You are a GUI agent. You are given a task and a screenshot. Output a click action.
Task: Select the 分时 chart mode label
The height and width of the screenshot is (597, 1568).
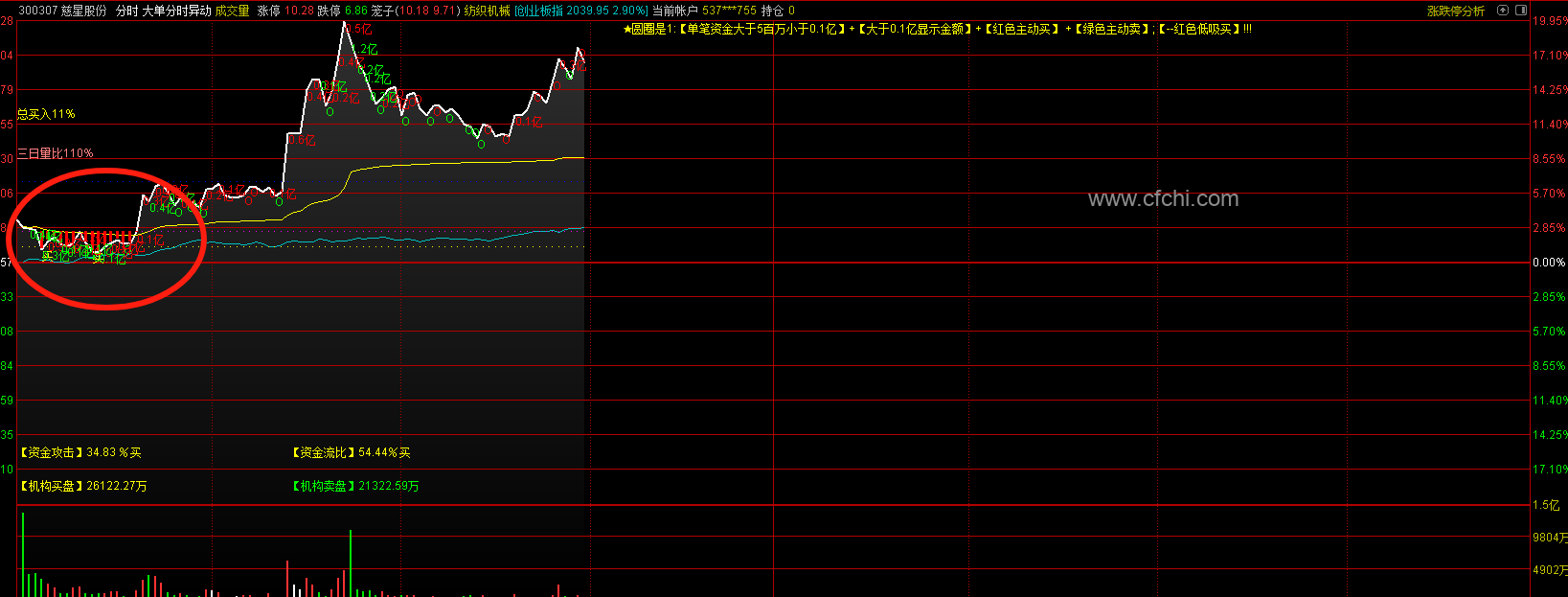coord(126,11)
